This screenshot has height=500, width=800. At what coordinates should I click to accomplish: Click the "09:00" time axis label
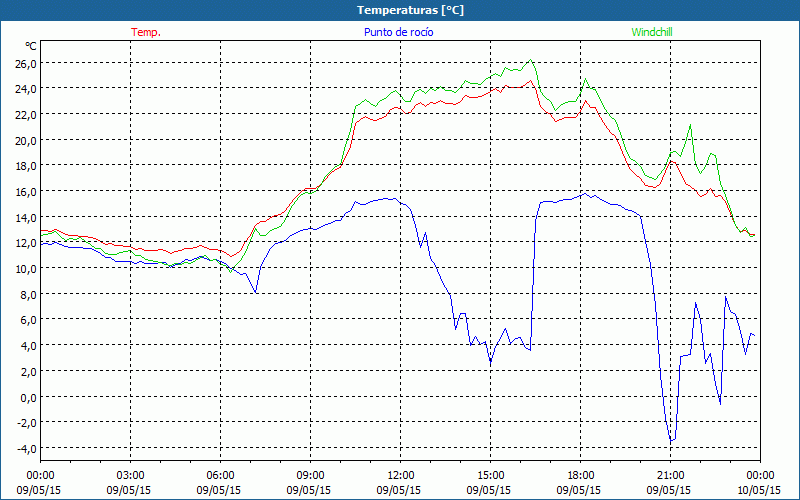coord(310,476)
